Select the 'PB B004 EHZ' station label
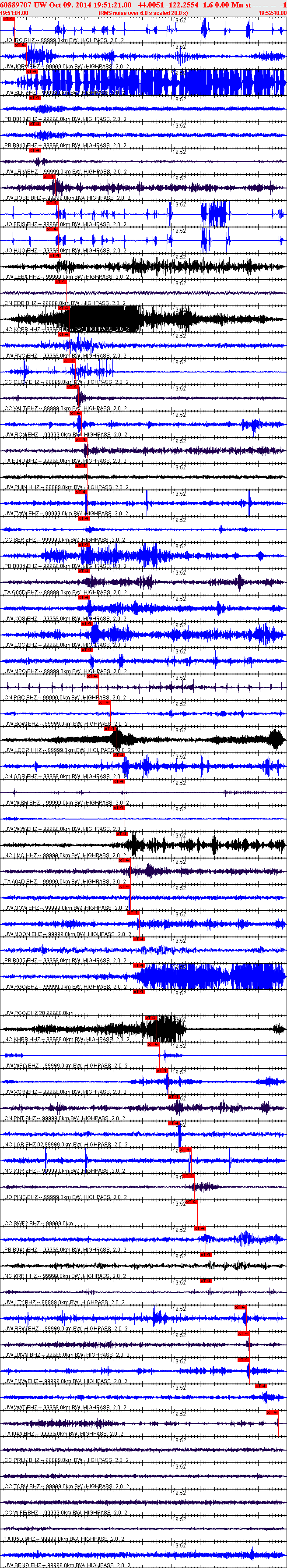 click(21, 565)
